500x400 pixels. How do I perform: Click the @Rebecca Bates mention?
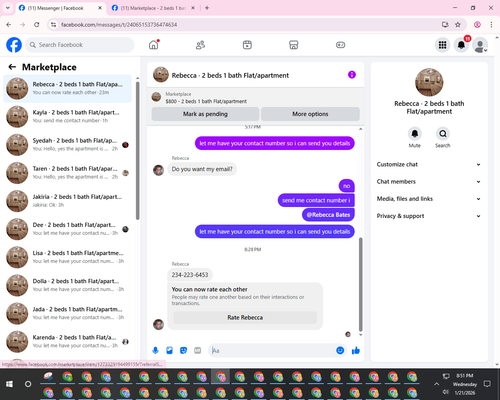click(x=328, y=215)
